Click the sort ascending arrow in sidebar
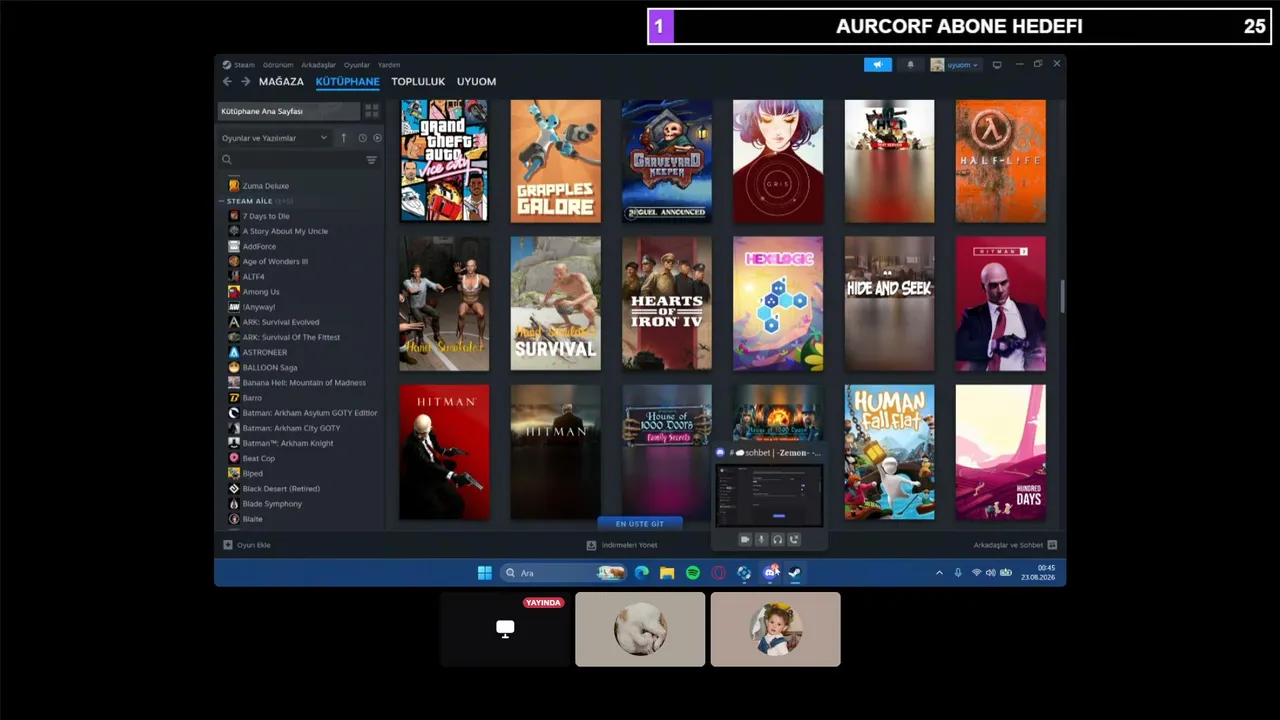This screenshot has height=720, width=1280. (344, 138)
